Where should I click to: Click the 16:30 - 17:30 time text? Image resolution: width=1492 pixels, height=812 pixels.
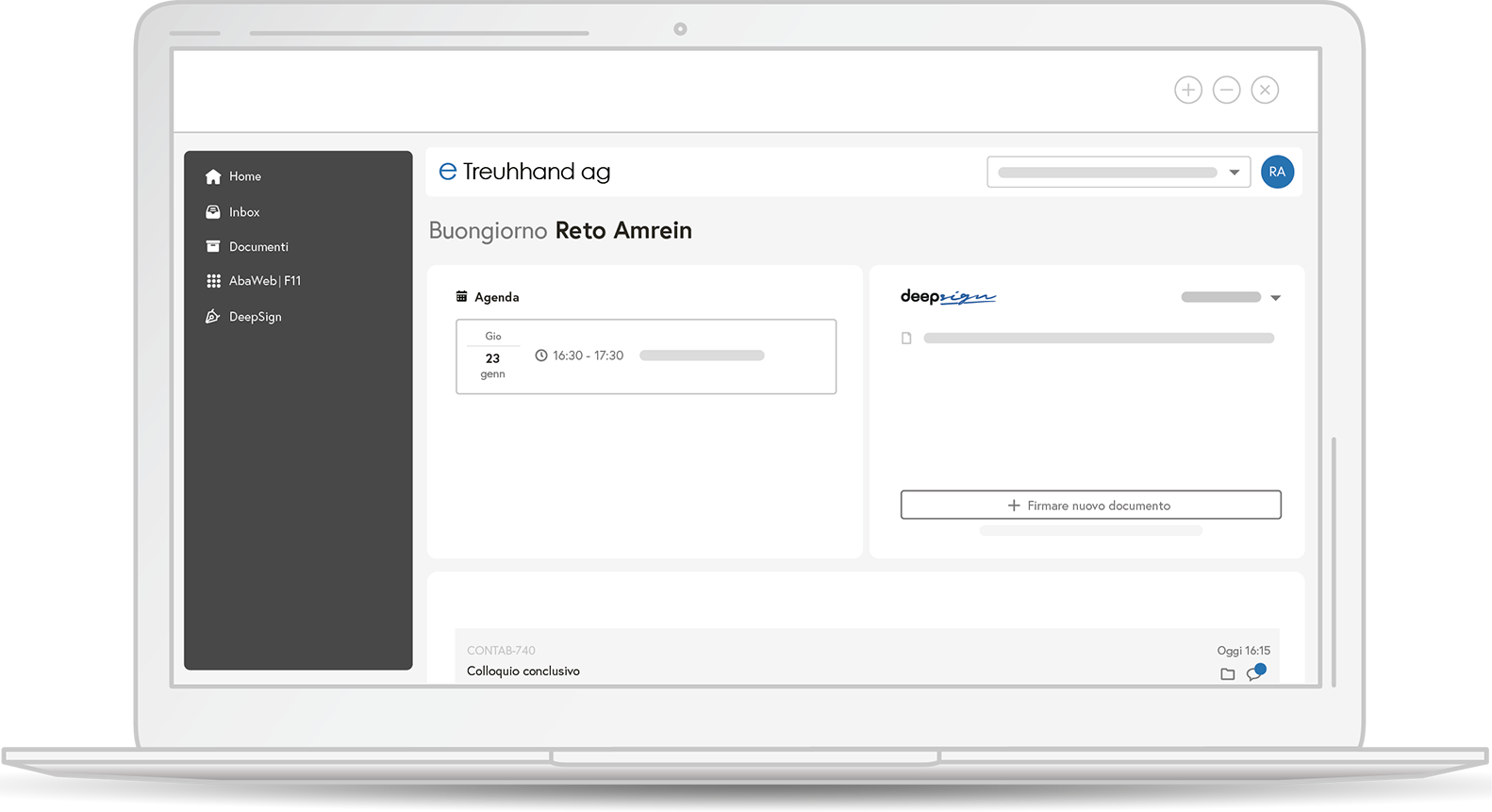point(589,356)
